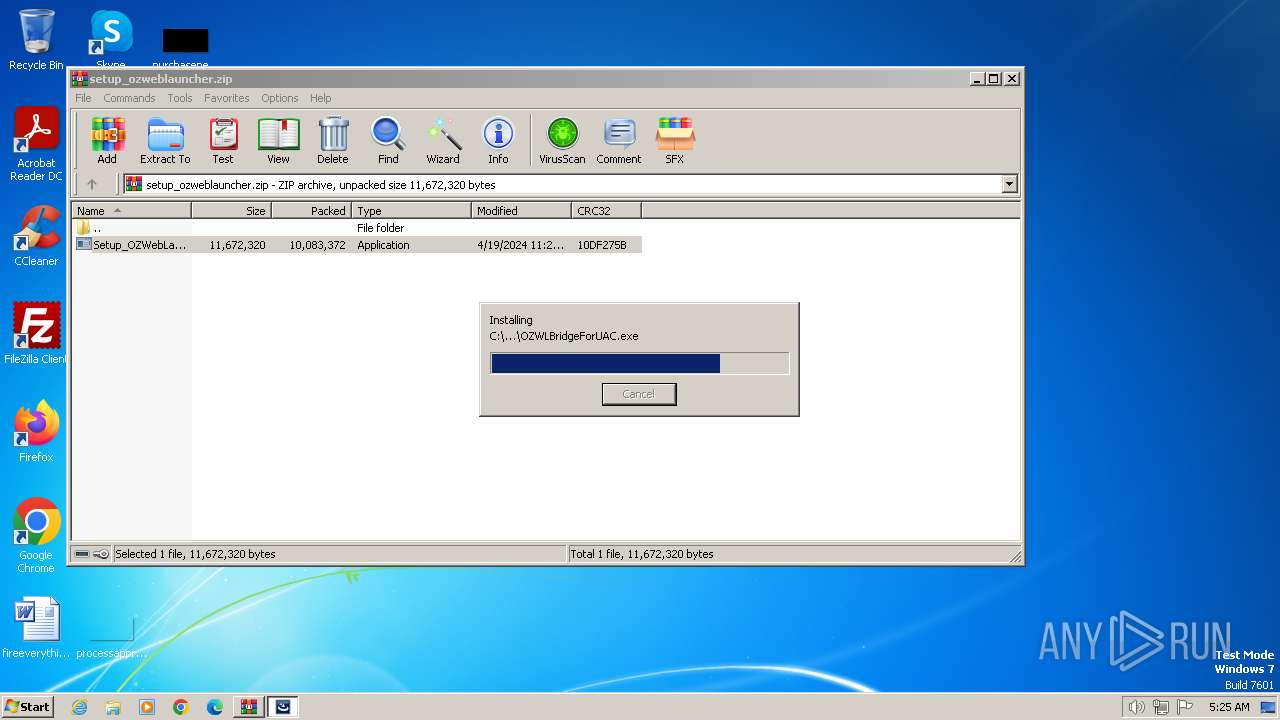Click the Test archive icon
Screen dimensions: 1280x720
[x=223, y=141]
